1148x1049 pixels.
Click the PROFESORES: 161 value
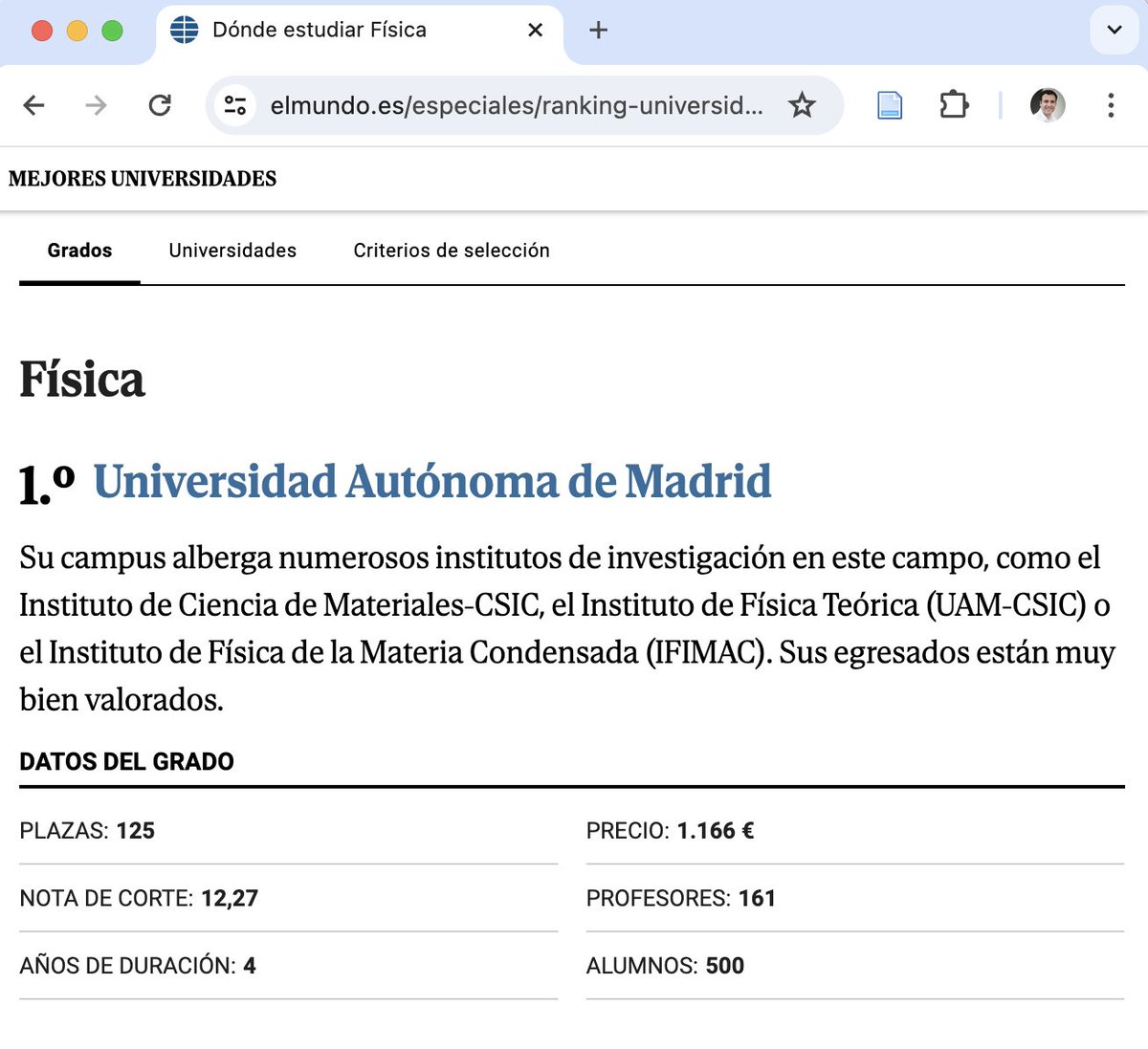(x=680, y=898)
